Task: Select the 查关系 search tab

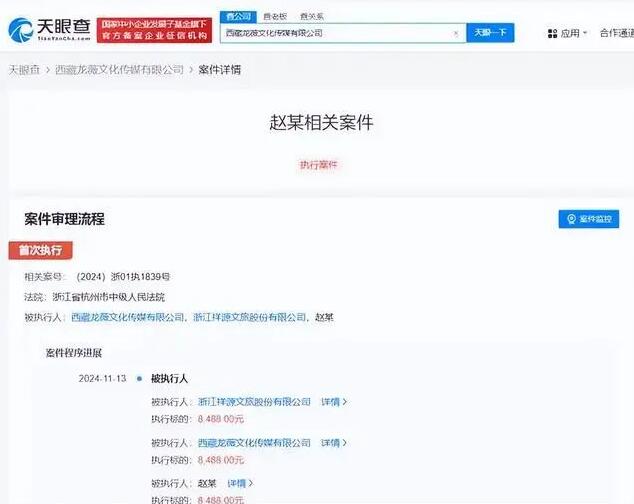Action: (x=312, y=17)
